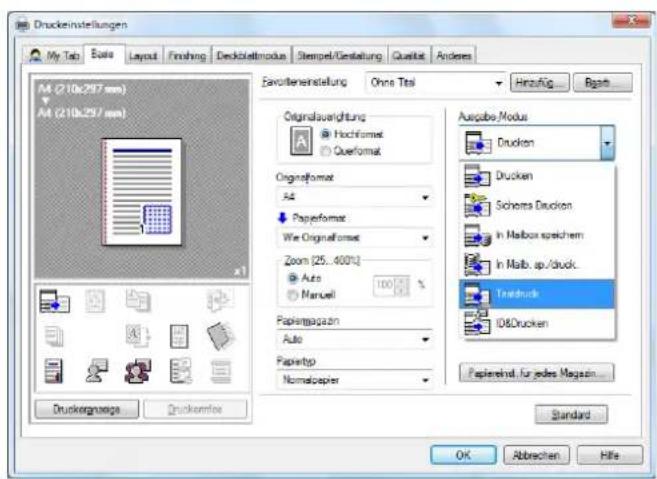Close the Druckeinstellungen dialog
The height and width of the screenshot is (479, 657).
631,20
